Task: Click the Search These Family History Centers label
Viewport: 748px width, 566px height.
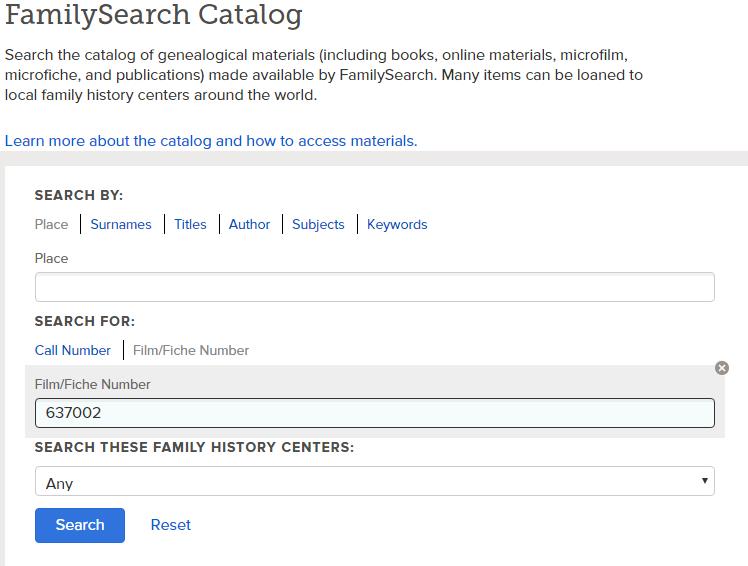Action: (194, 447)
